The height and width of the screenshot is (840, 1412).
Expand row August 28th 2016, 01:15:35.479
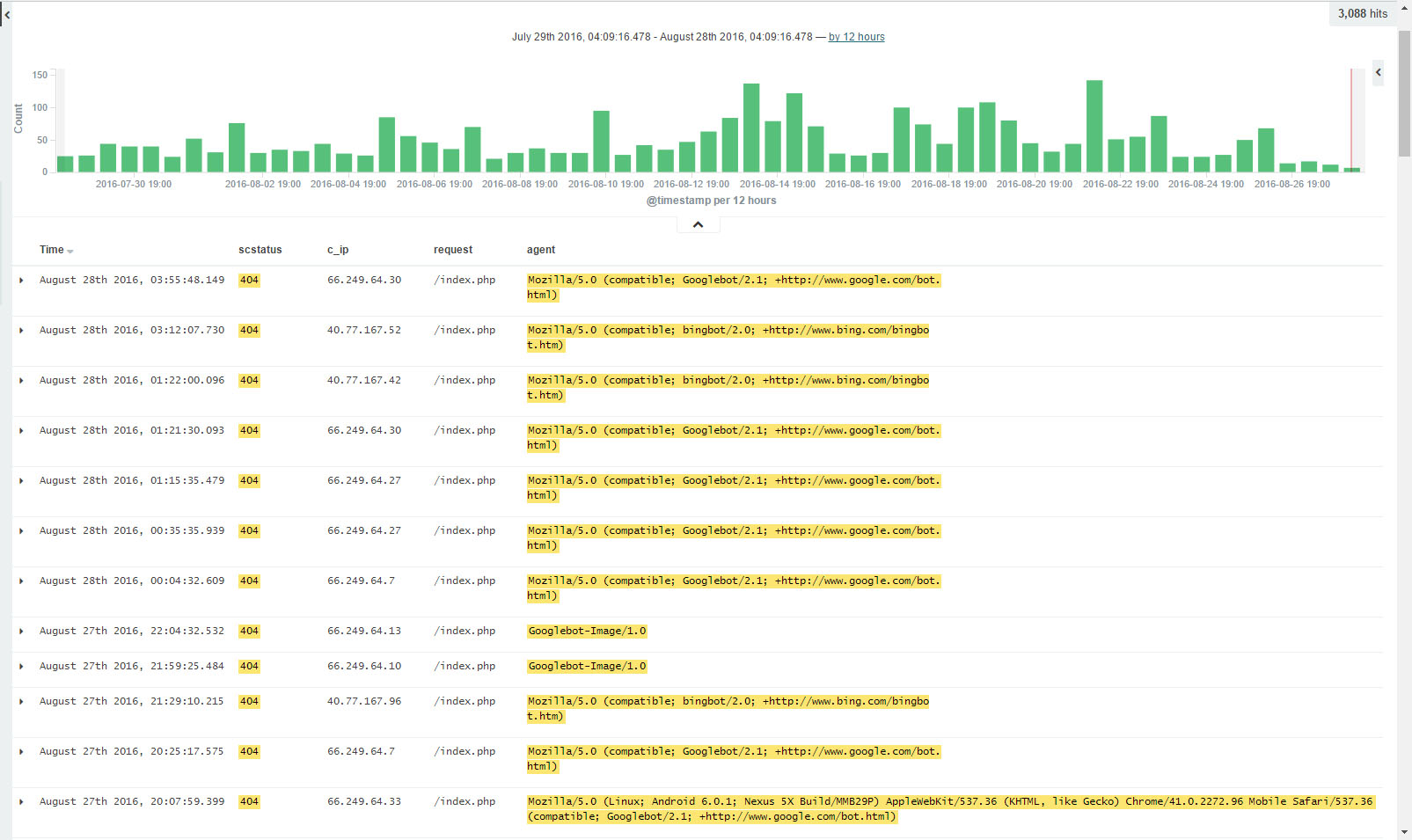tap(22, 481)
